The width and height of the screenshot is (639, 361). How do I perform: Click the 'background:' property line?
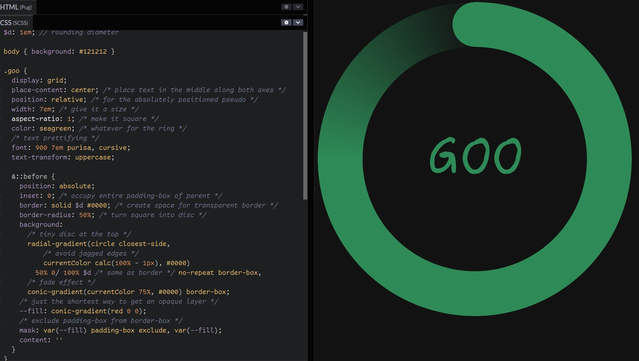pos(41,225)
